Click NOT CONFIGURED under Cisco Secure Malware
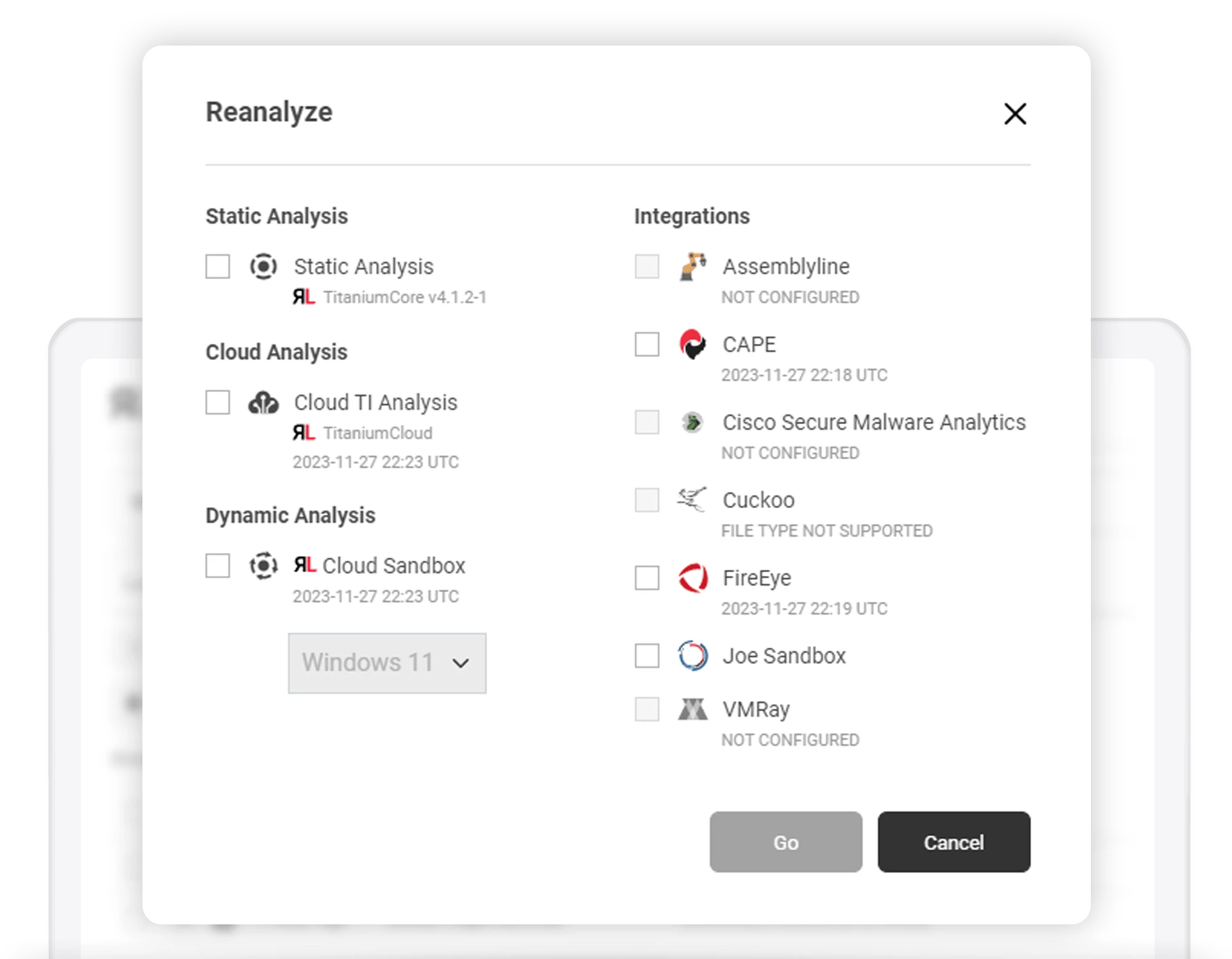 [791, 454]
